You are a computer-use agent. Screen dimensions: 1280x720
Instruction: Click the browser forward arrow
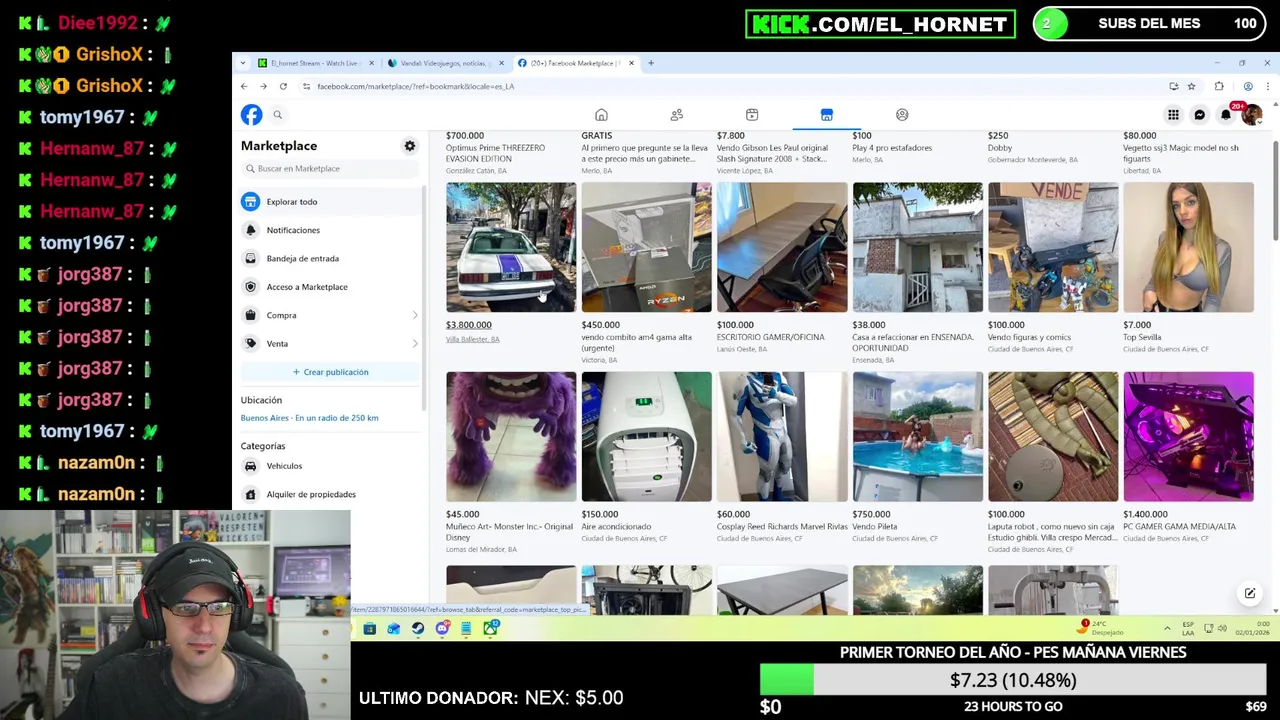[x=263, y=87]
